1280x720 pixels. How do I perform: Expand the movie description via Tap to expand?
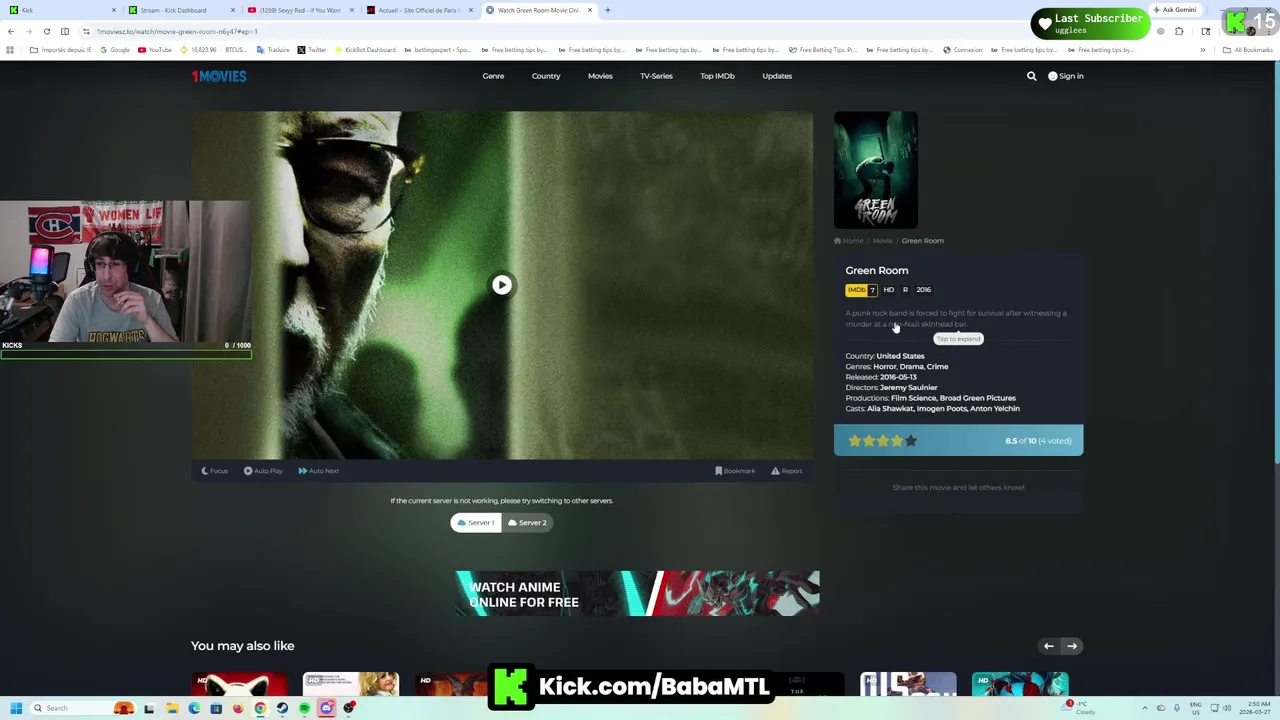click(958, 339)
